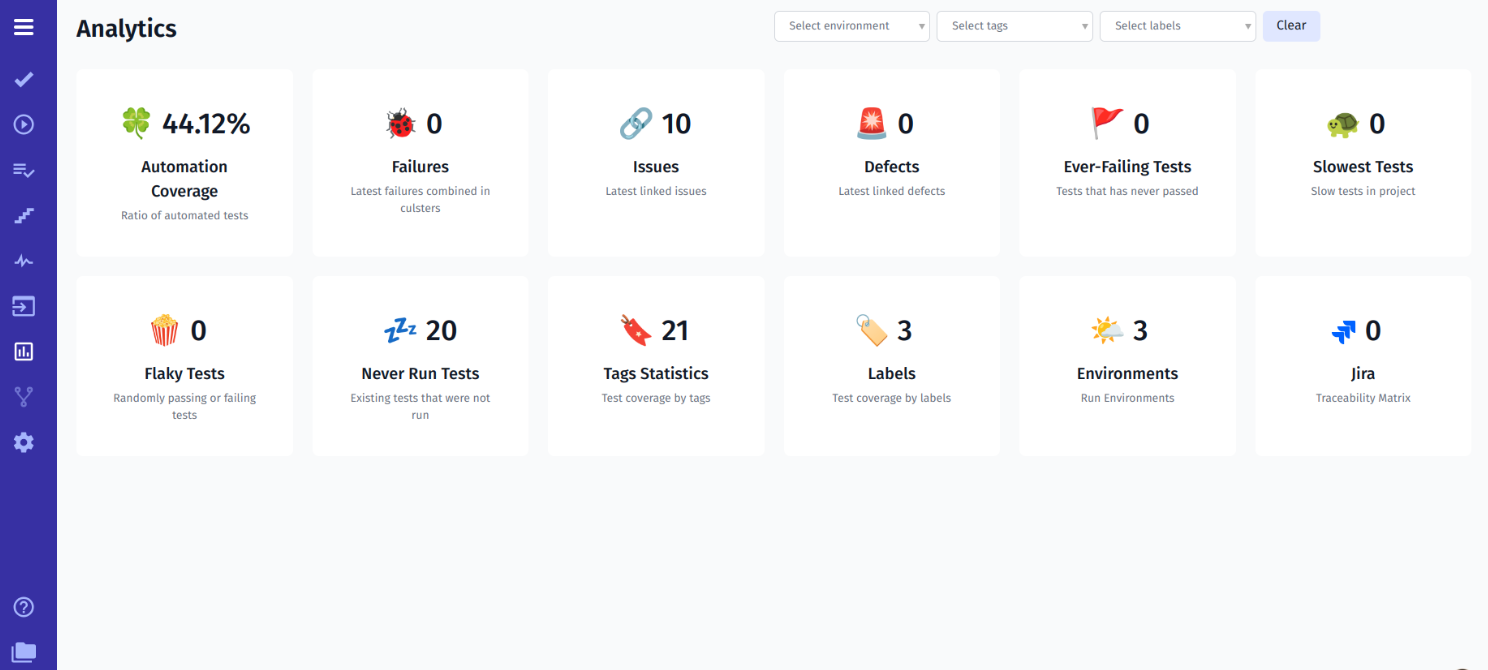Open help via the question mark icon
The height and width of the screenshot is (670, 1488).
[23, 606]
